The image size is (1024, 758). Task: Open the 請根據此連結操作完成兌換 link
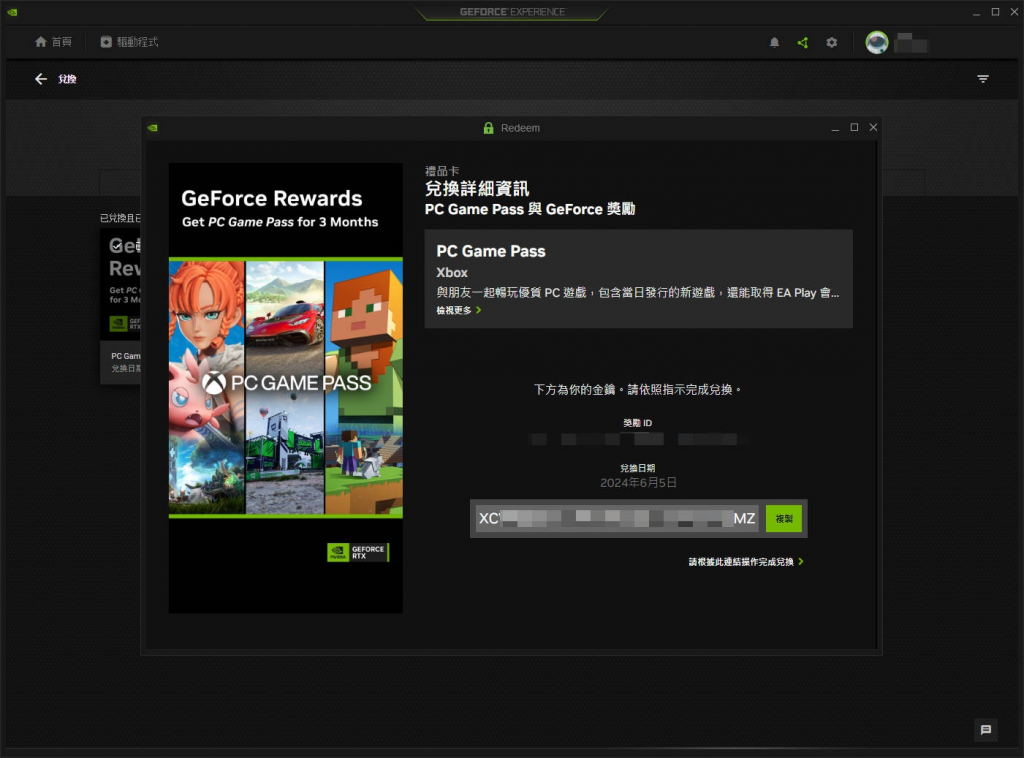pos(746,561)
